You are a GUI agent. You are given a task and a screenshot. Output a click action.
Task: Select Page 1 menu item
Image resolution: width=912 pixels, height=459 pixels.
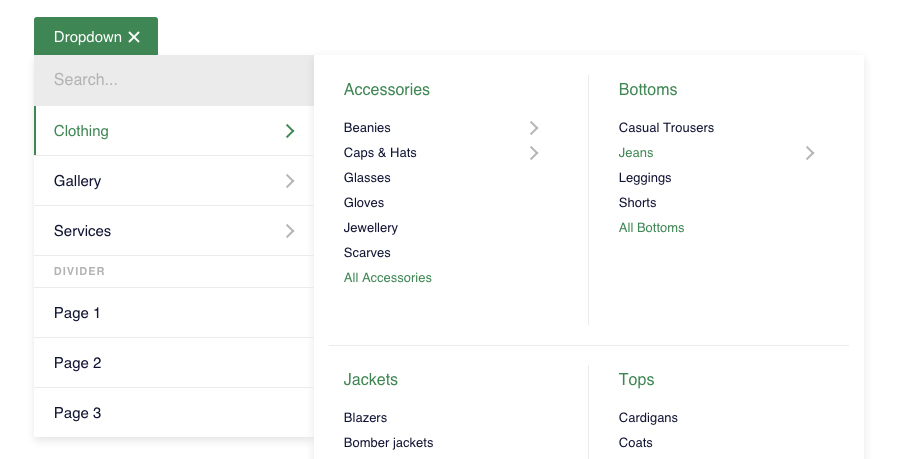point(77,313)
